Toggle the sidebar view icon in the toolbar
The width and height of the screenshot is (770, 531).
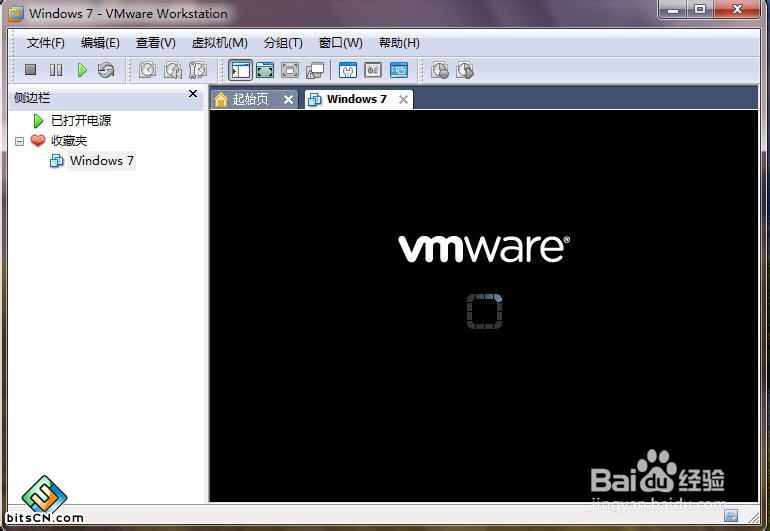click(240, 70)
